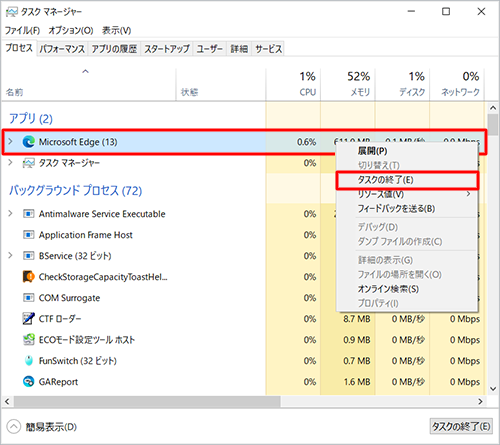
Task: Switch to the アプリの履歴 tab
Action: coord(114,49)
